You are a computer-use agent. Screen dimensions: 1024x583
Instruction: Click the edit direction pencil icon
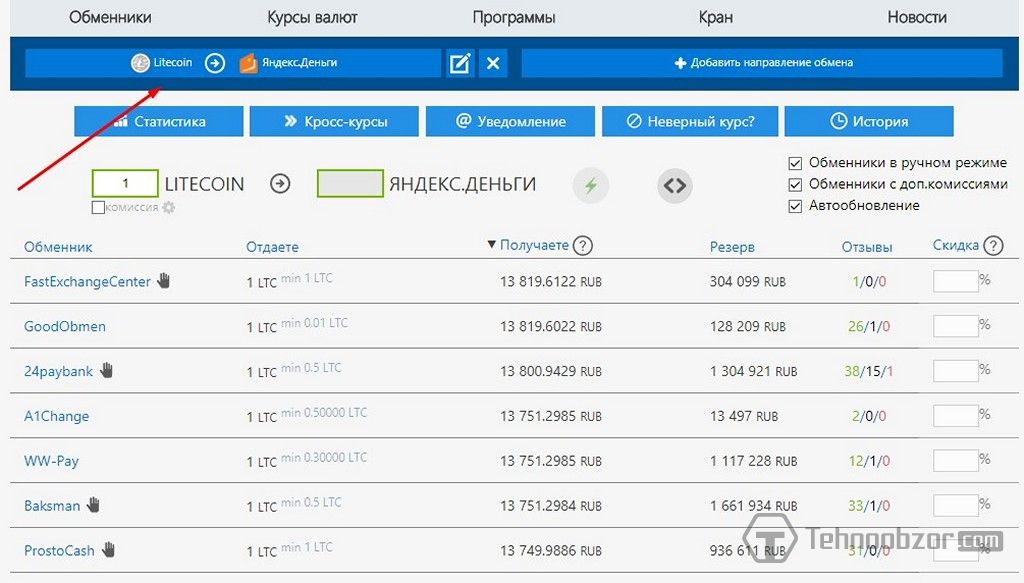click(x=460, y=63)
